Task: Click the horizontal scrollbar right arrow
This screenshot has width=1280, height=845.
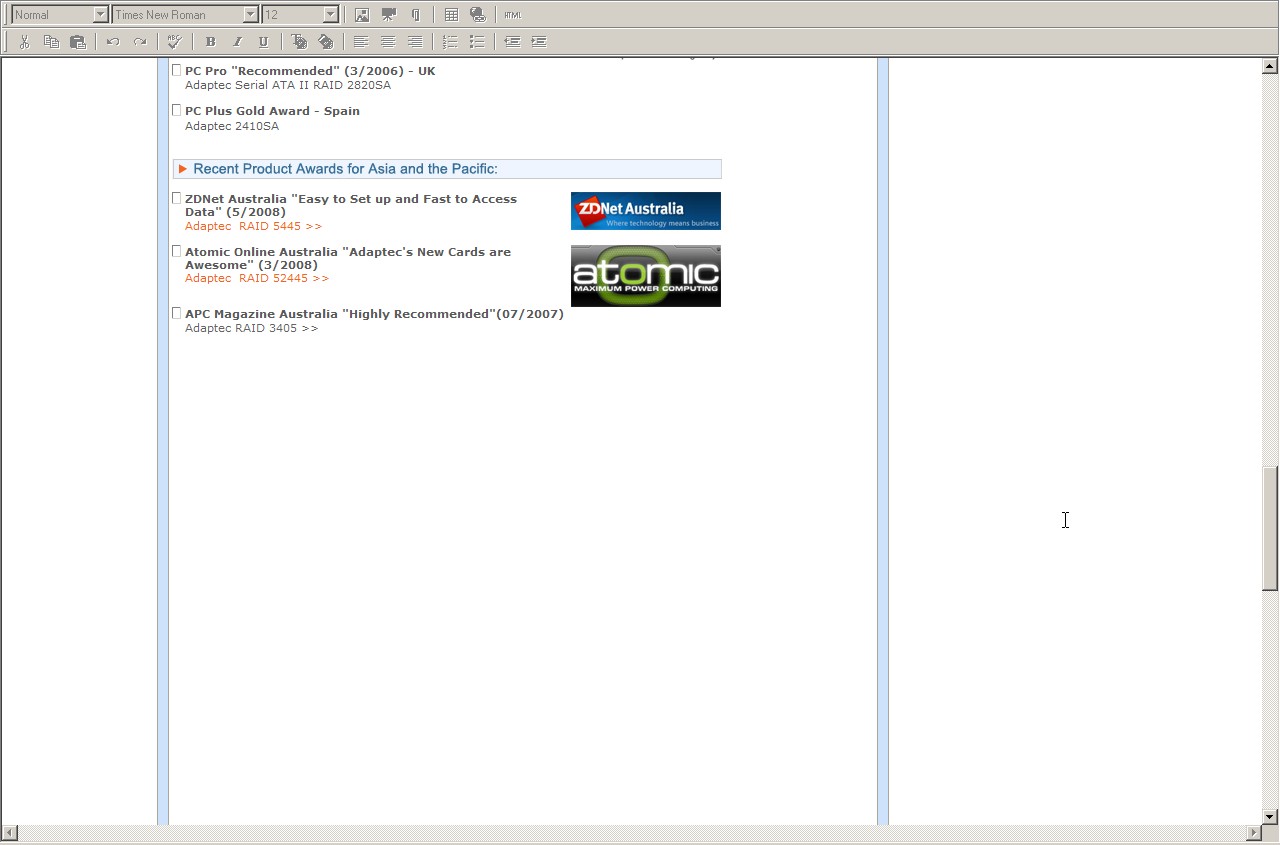Action: [1254, 833]
